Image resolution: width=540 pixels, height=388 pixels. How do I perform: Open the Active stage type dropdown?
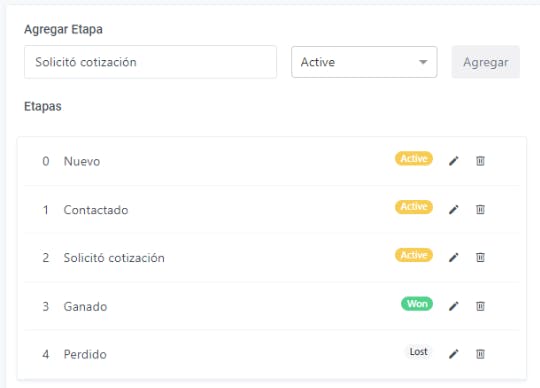[364, 62]
